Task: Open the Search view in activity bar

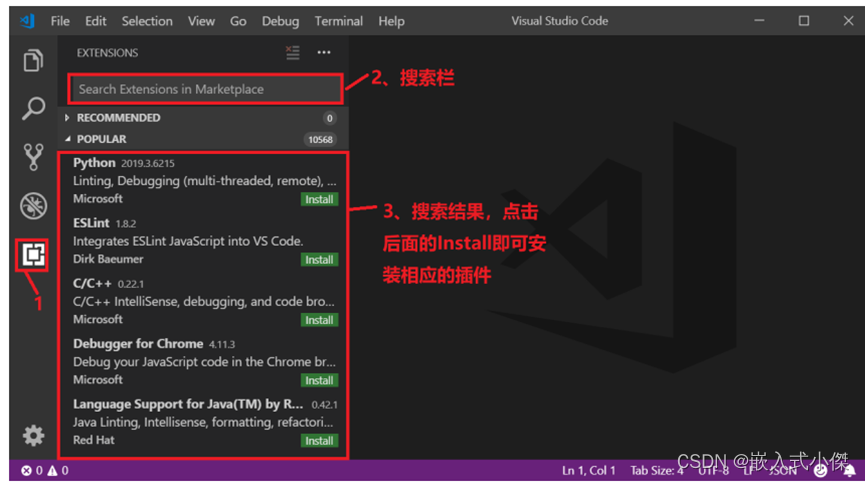Action: click(33, 109)
